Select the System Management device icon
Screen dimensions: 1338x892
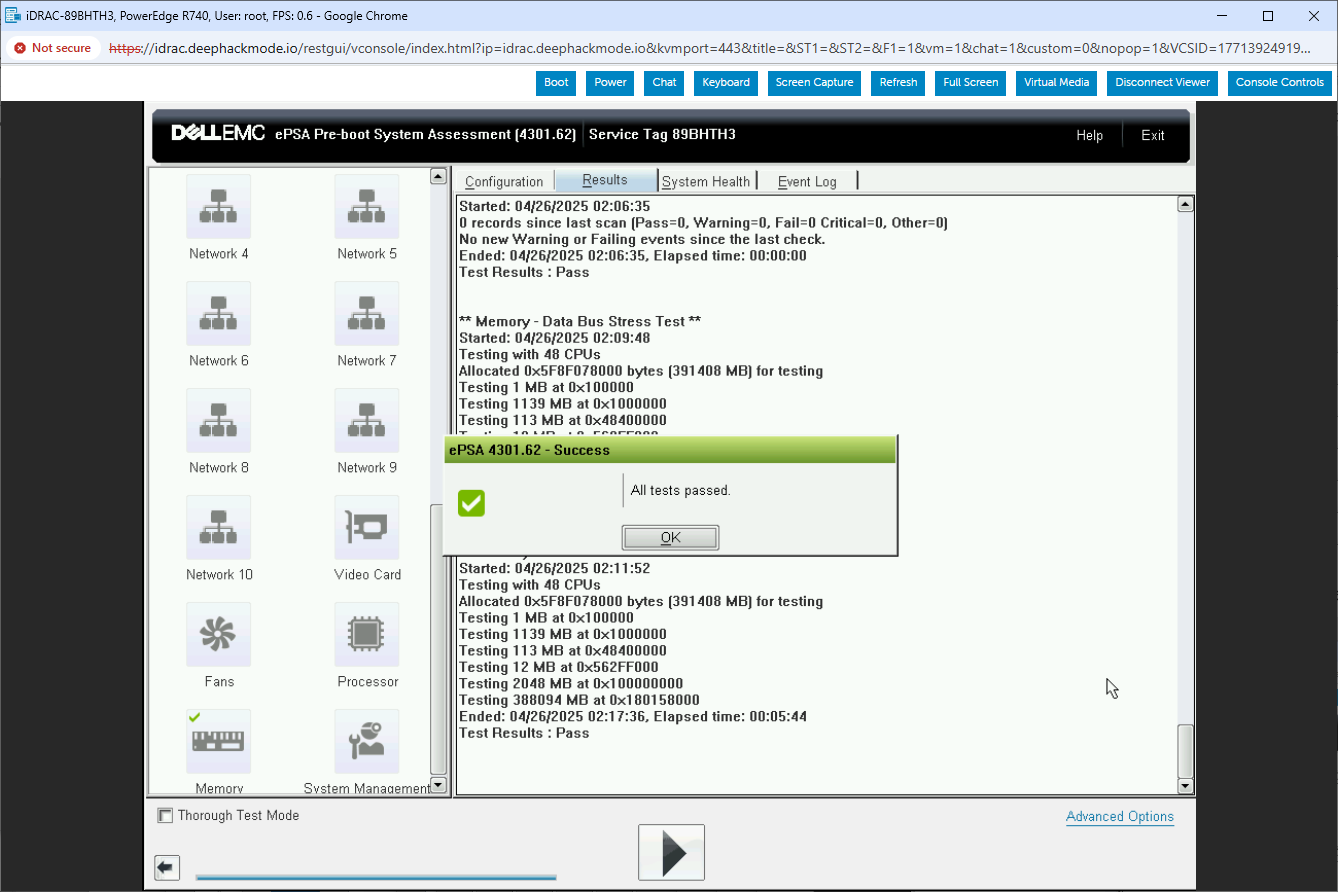click(x=366, y=742)
